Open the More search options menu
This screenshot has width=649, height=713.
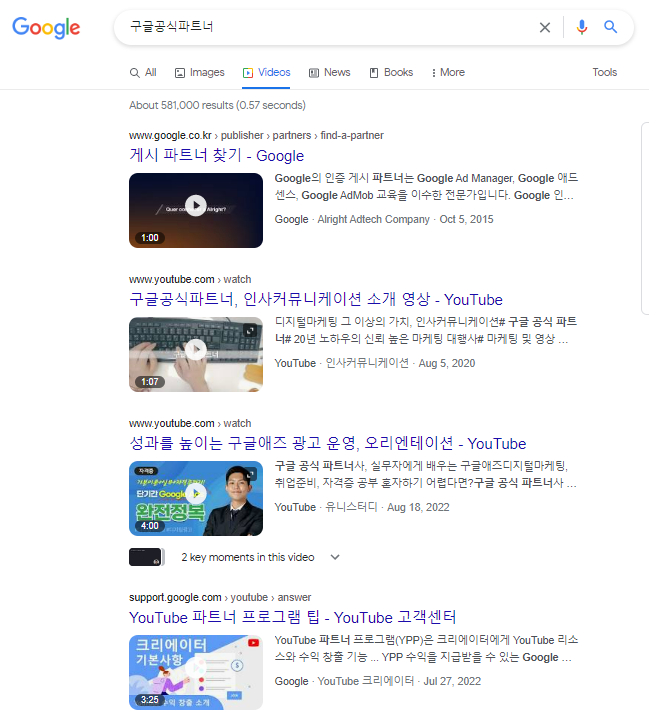click(448, 73)
